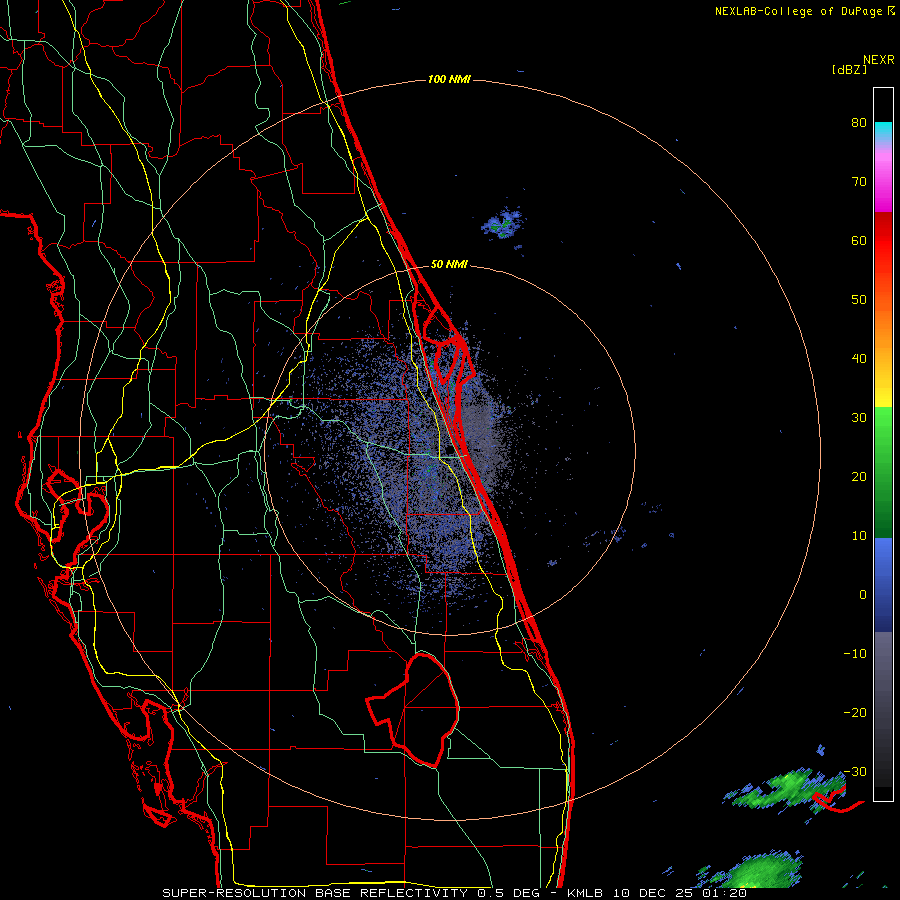Click the KMLB station identifier in caption
The width and height of the screenshot is (900, 900).
(x=587, y=893)
